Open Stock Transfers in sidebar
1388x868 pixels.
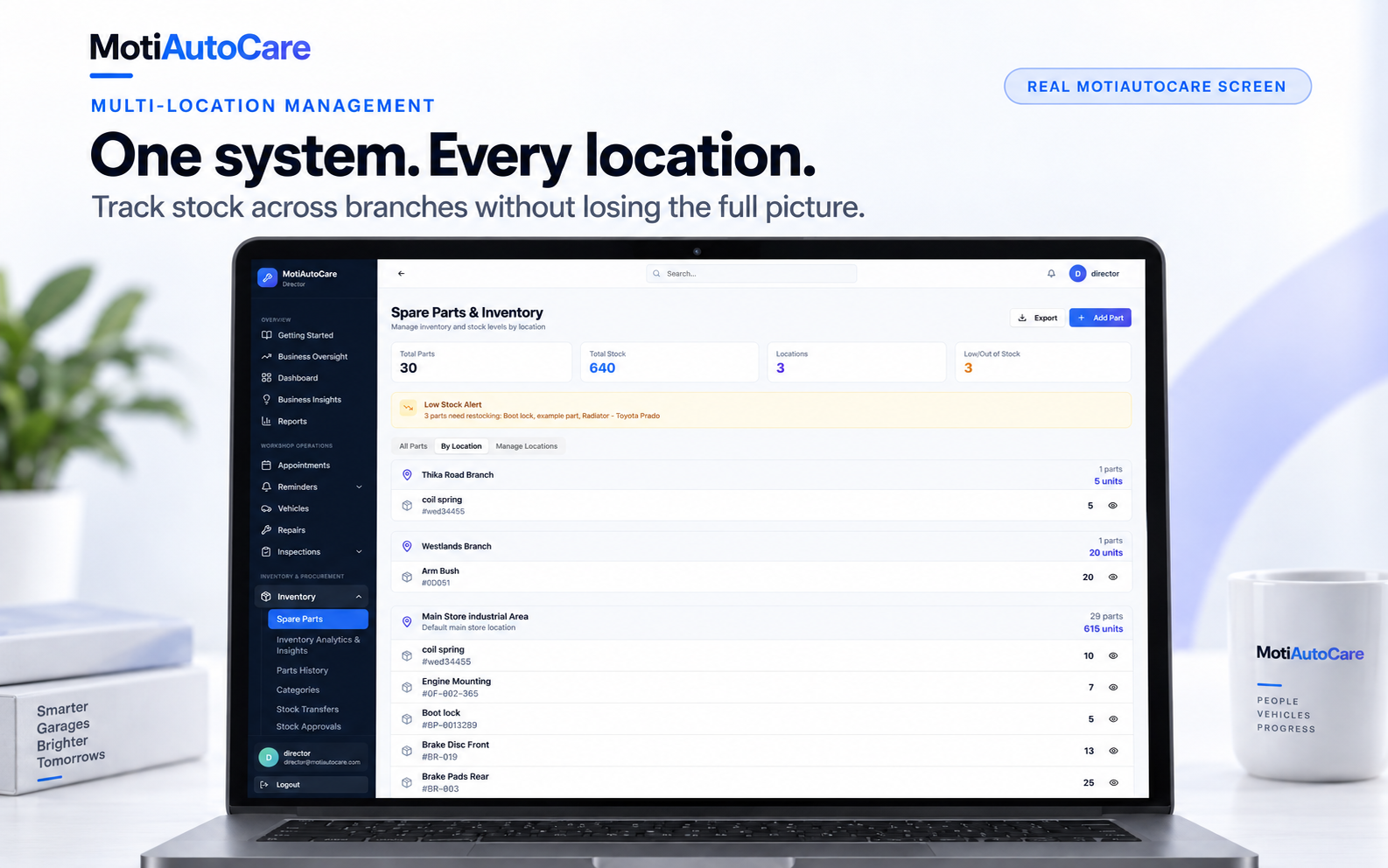click(307, 709)
